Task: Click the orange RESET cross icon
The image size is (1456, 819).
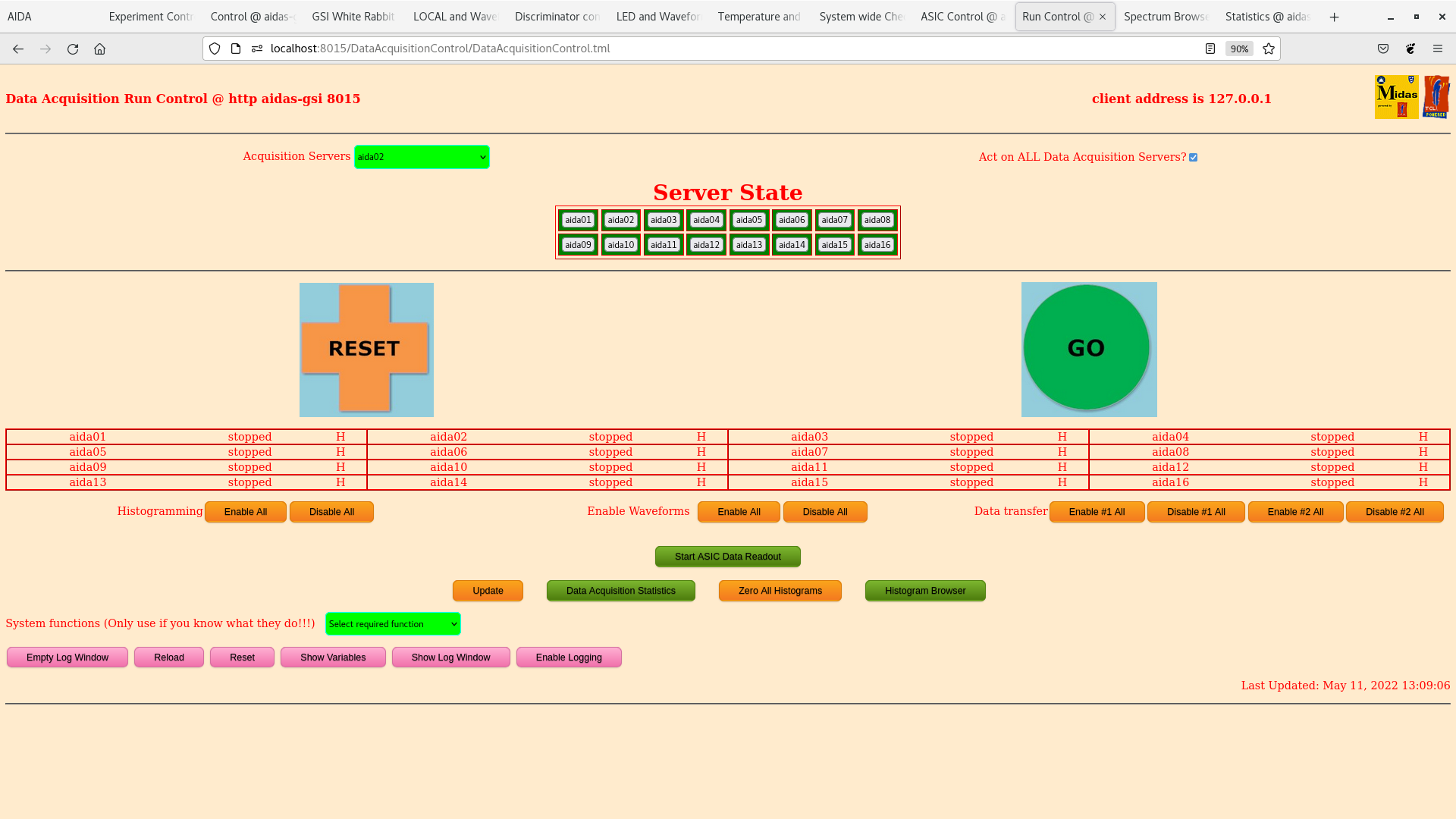Action: [x=366, y=349]
